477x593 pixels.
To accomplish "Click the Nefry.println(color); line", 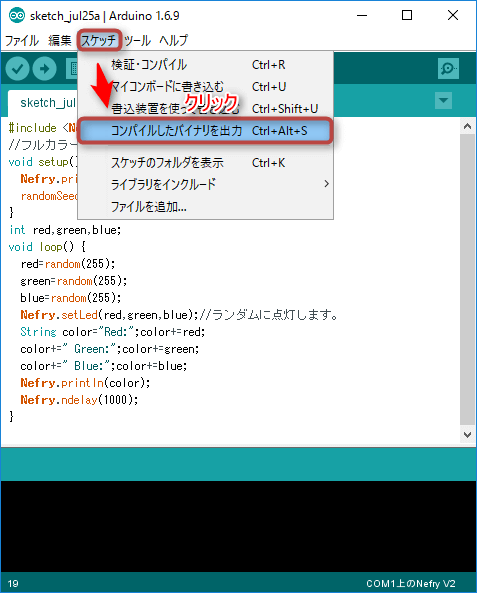I will (85, 383).
